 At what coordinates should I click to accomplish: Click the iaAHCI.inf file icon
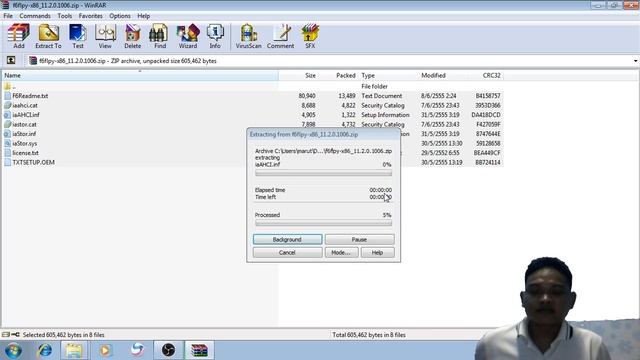[7, 115]
